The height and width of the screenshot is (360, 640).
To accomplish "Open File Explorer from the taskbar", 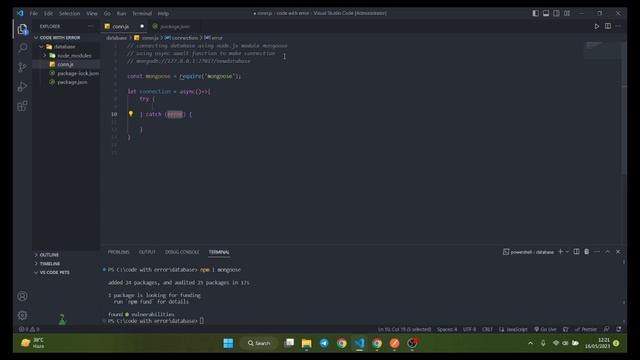I will point(306,343).
